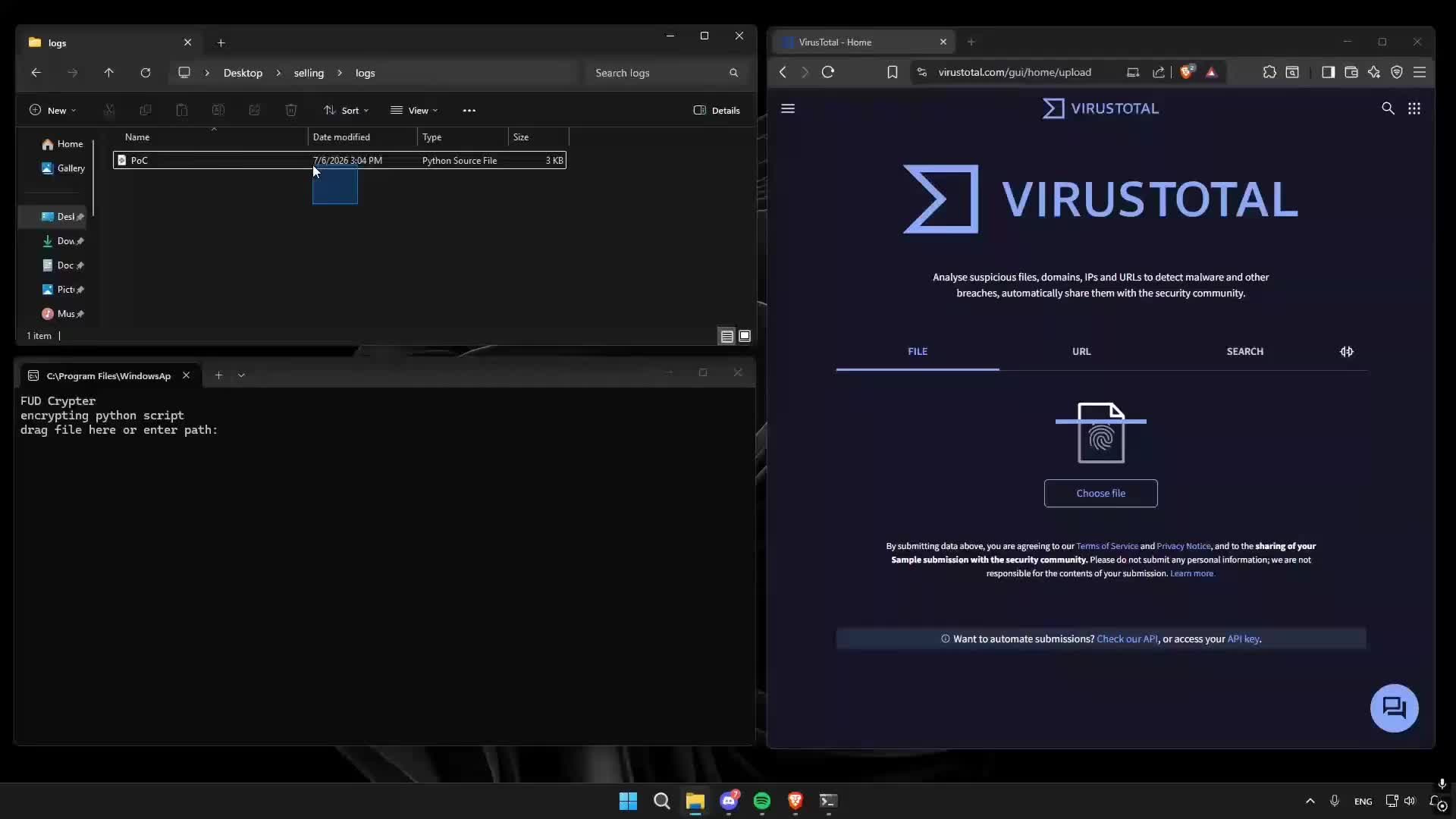The height and width of the screenshot is (819, 1456).
Task: Open the API key link
Action: [x=1244, y=639]
